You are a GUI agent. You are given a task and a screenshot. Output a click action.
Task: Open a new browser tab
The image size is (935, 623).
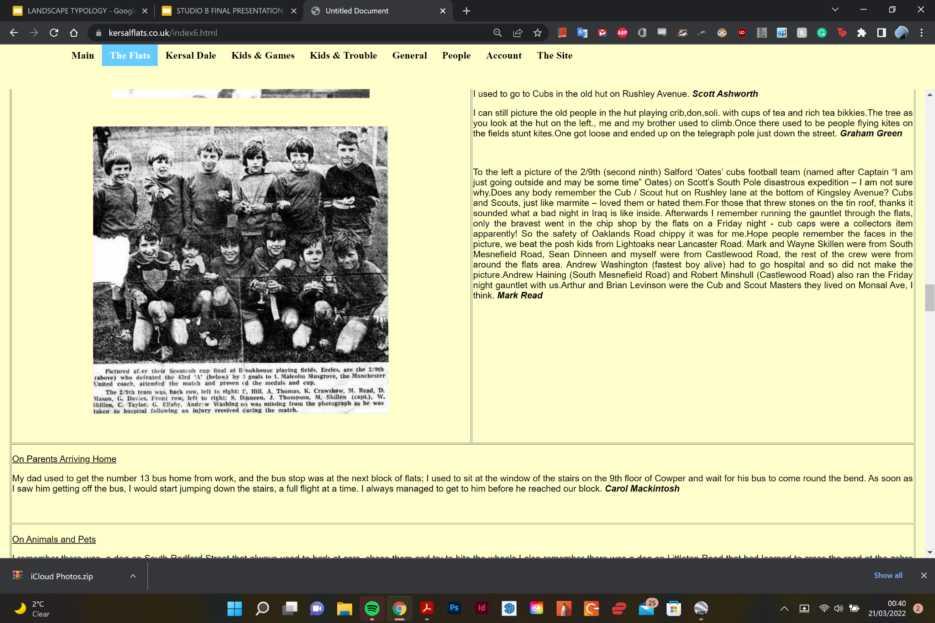(x=466, y=11)
